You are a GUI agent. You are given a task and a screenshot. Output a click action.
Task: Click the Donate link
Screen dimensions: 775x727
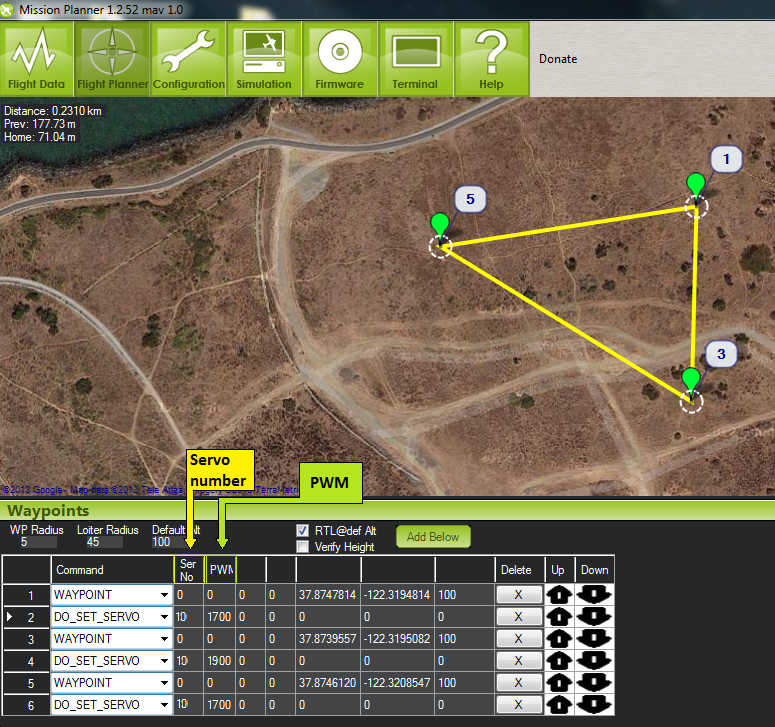558,59
